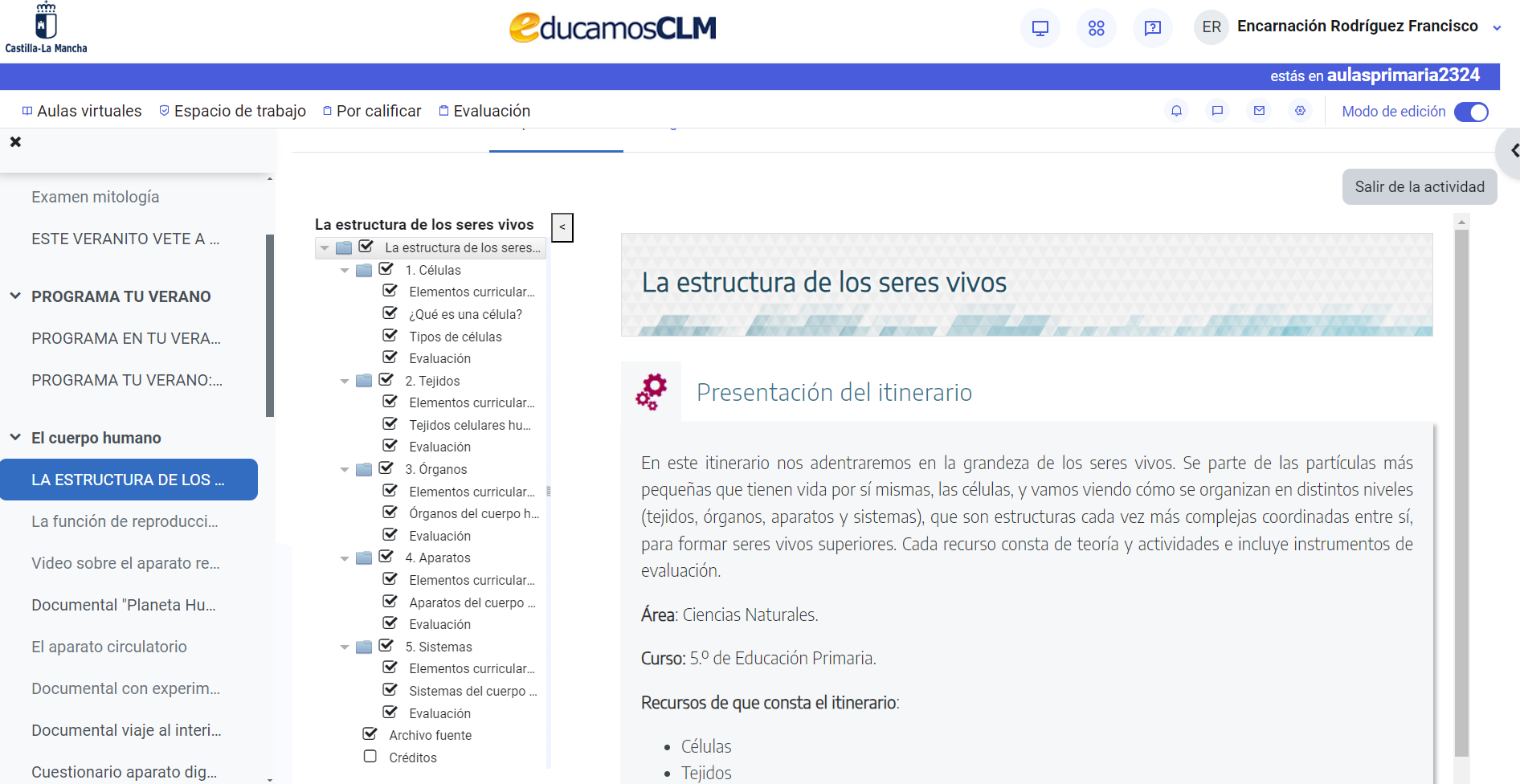The width and height of the screenshot is (1520, 784).
Task: Click the vertical scrollbar on the right
Action: pyautogui.click(x=1460, y=482)
